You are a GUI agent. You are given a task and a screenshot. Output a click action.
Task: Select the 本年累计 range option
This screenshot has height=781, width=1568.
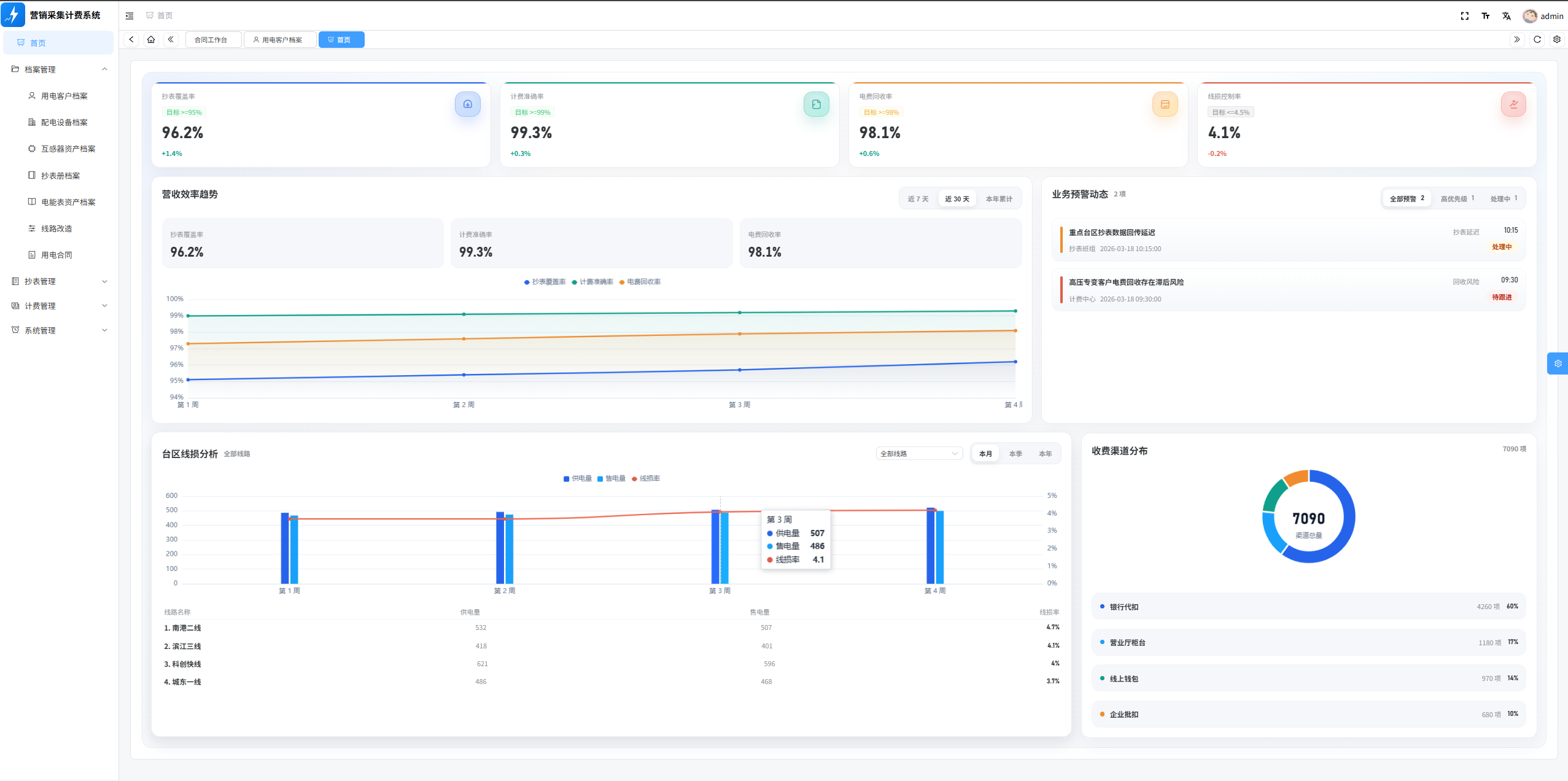pyautogui.click(x=999, y=199)
